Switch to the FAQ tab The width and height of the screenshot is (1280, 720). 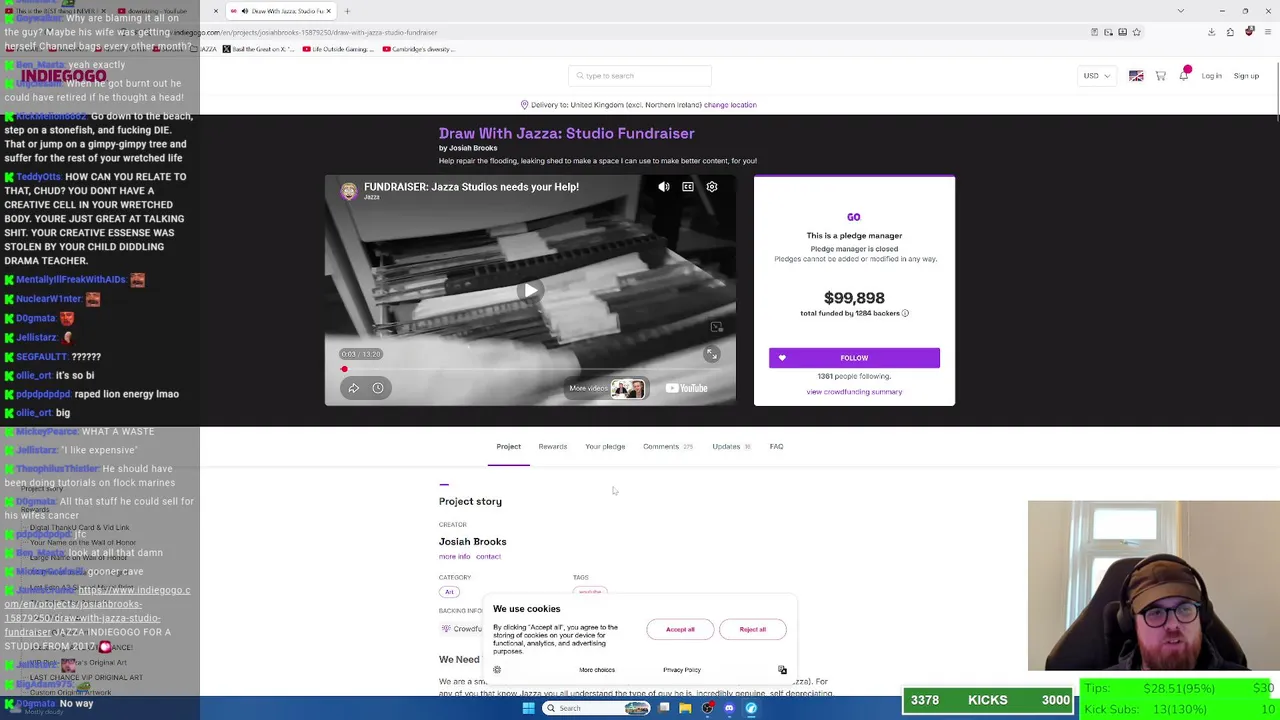pyautogui.click(x=776, y=447)
